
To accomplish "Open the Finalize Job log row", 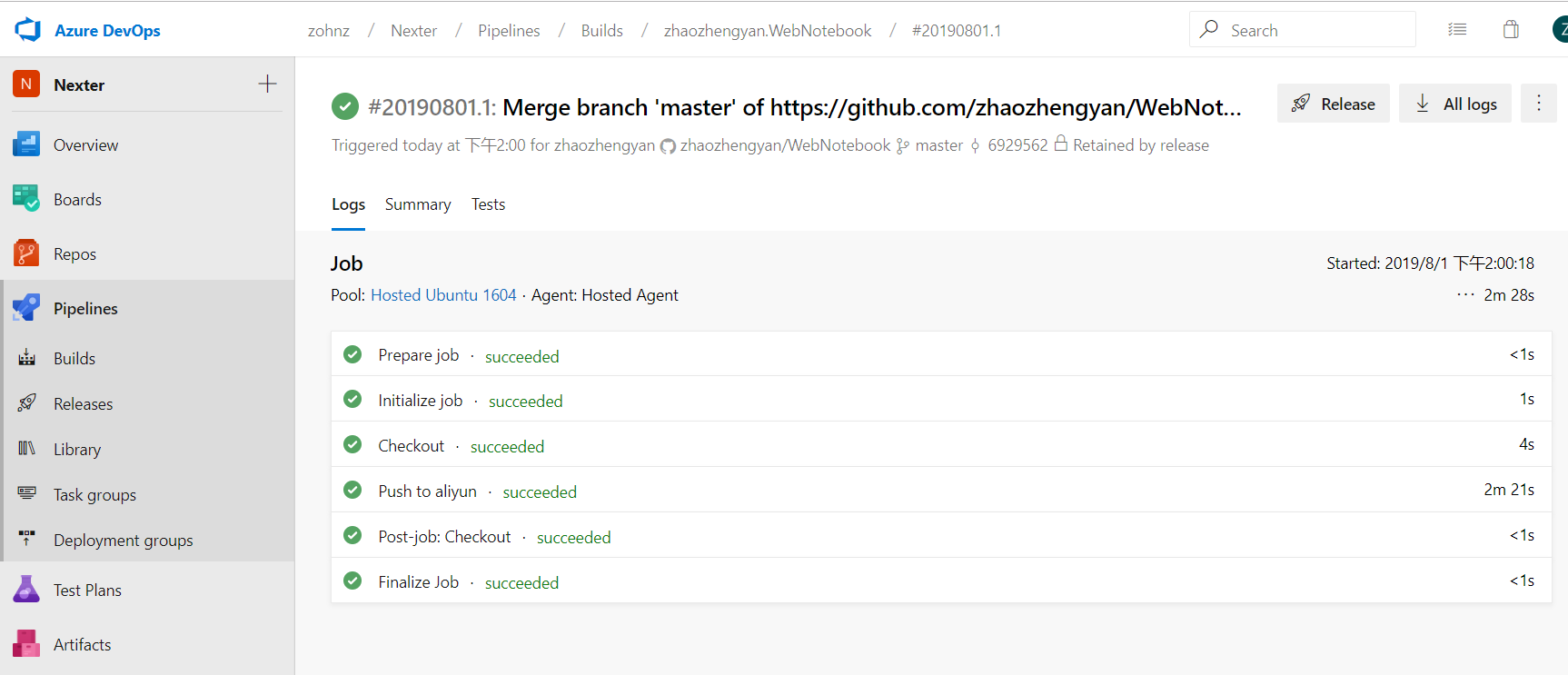I will coord(941,581).
